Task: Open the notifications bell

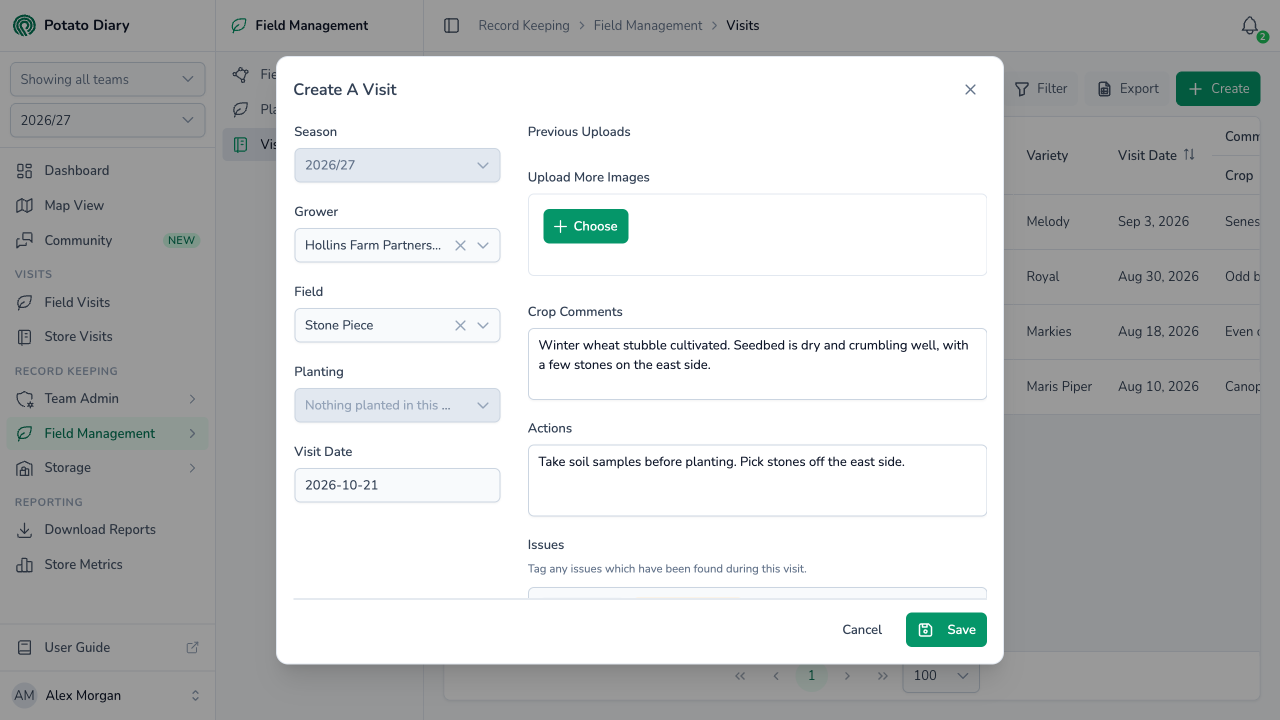Action: tap(1250, 26)
